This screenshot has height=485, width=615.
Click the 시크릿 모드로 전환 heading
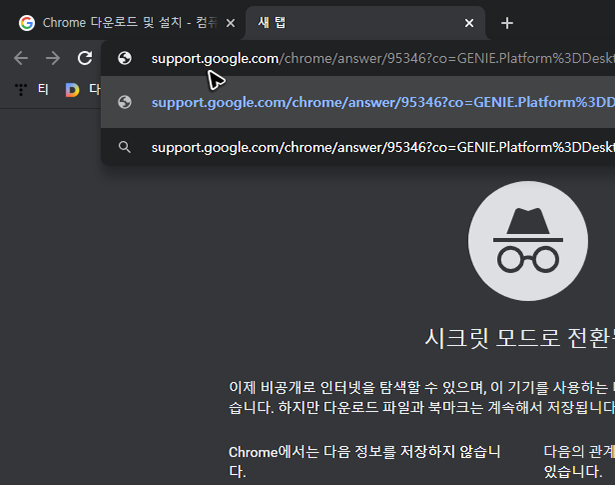coord(520,338)
